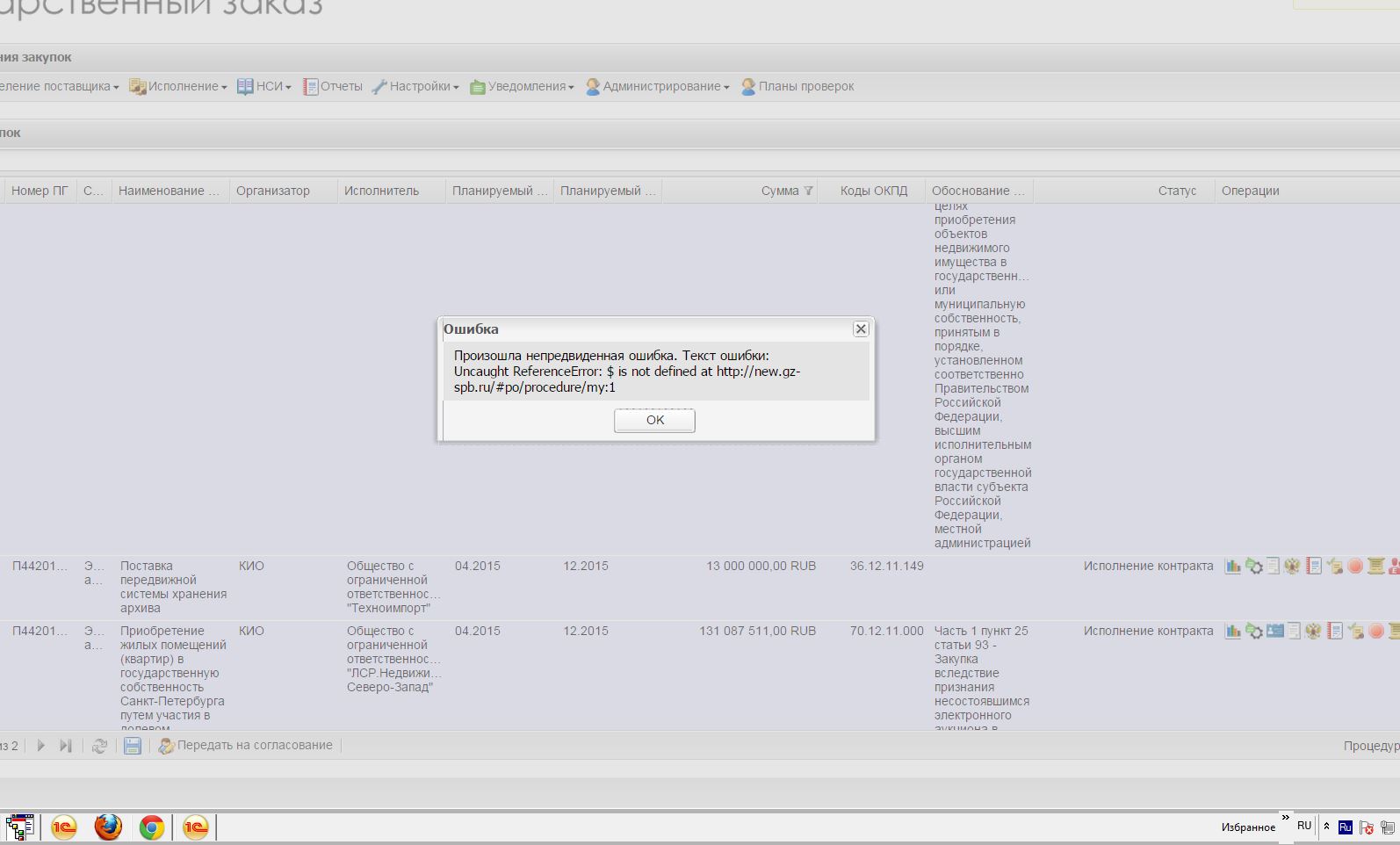Click coat of arms icon in second row

tap(1313, 632)
